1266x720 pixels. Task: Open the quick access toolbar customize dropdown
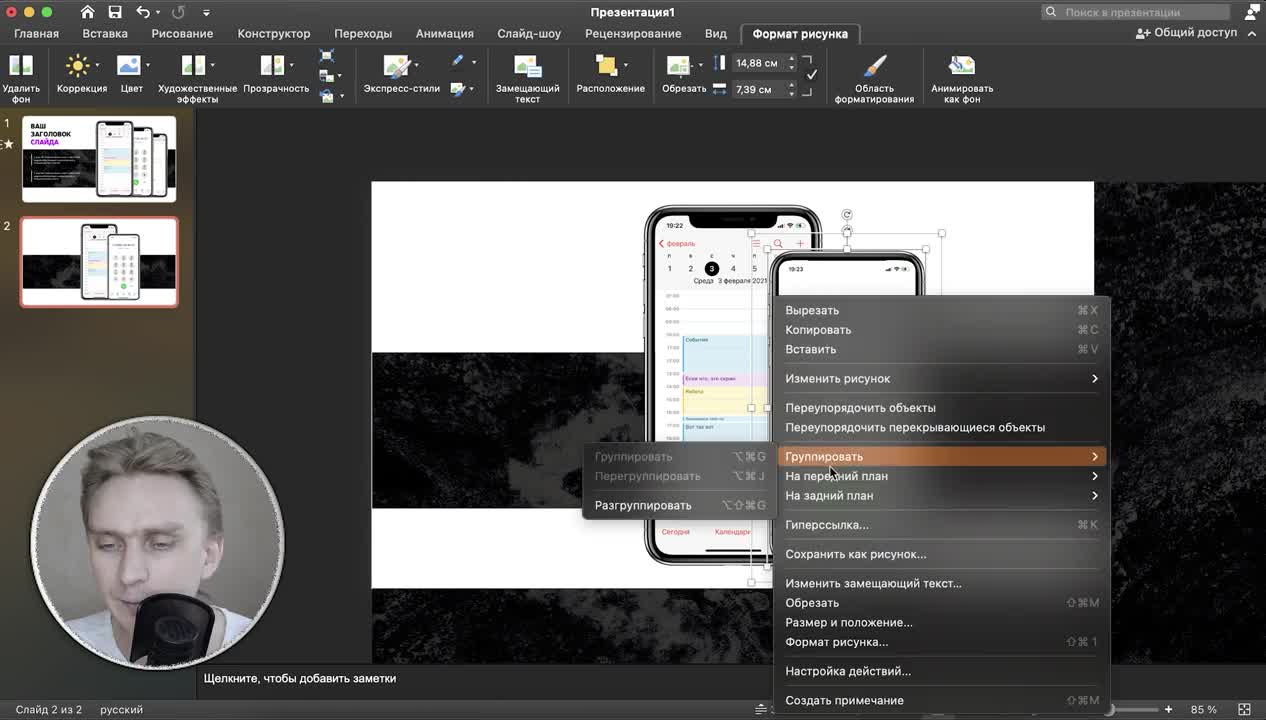(x=206, y=12)
